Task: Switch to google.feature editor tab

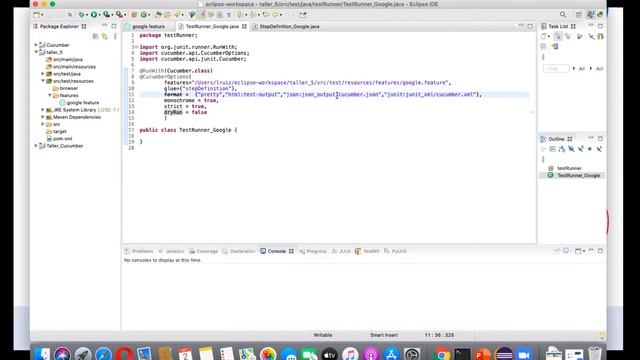Action: coord(148,26)
